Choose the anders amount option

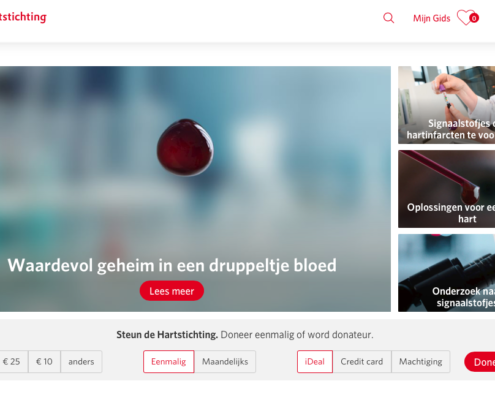(x=81, y=362)
